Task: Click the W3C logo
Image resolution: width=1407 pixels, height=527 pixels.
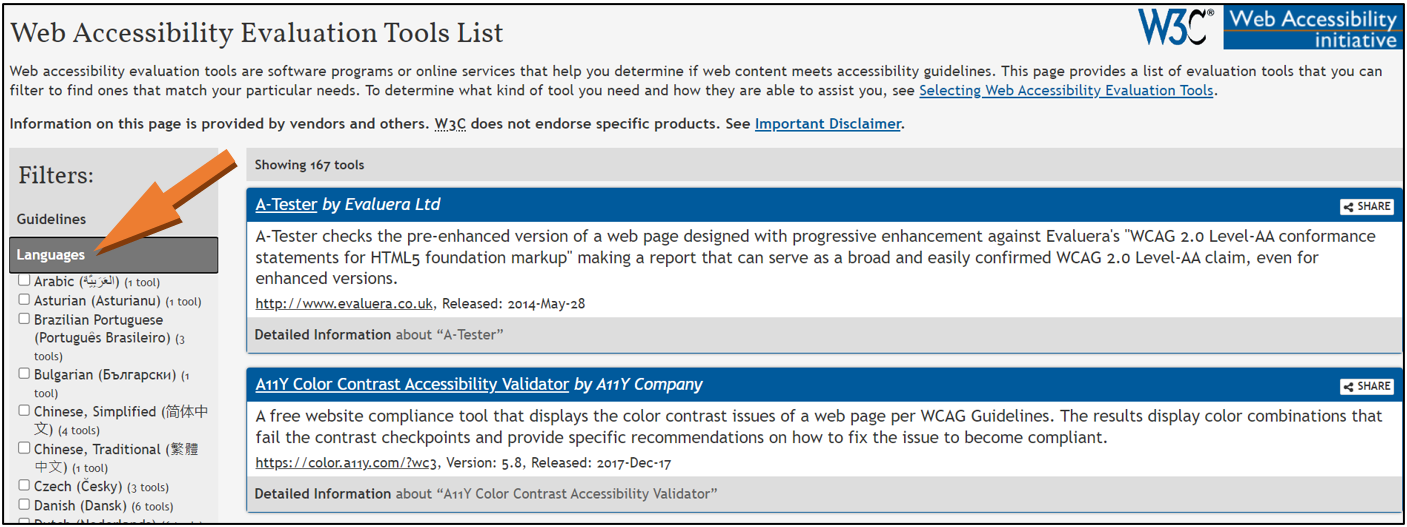Action: 1177,26
